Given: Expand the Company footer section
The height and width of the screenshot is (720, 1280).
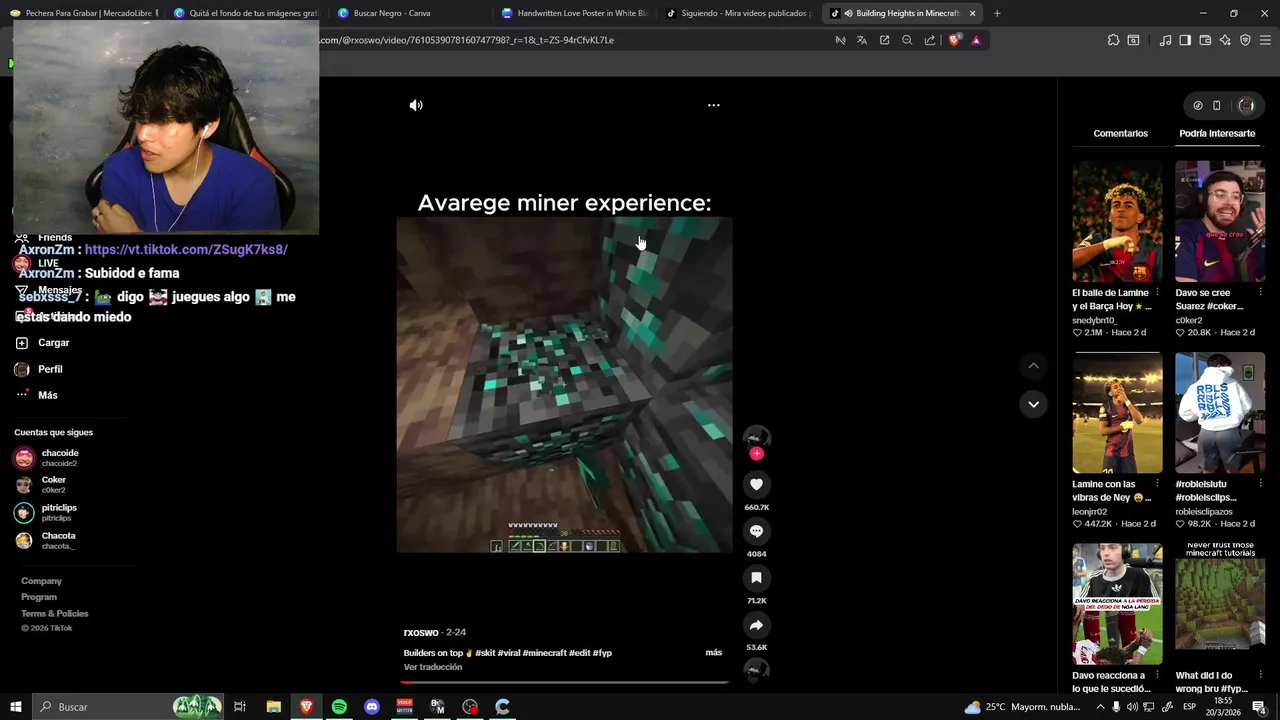Looking at the screenshot, I should click(41, 581).
